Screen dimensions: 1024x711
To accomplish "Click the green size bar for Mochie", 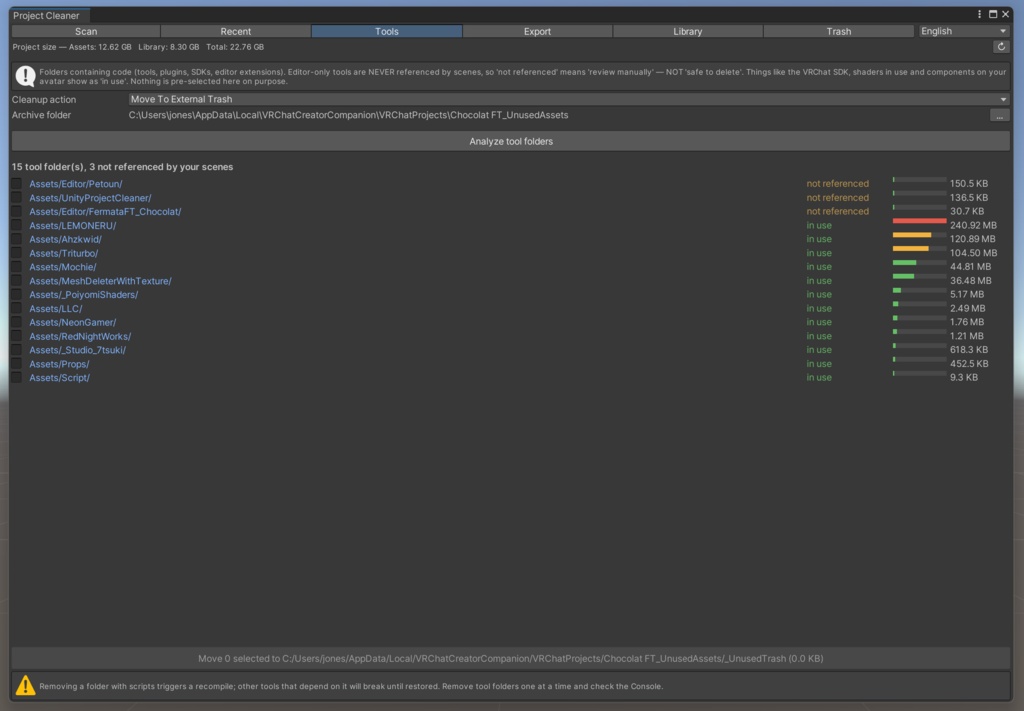I will click(904, 262).
